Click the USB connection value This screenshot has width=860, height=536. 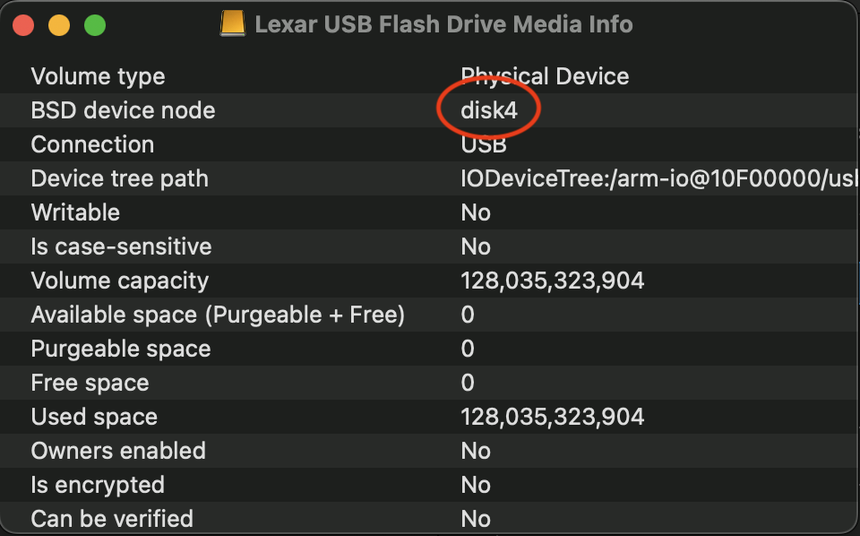pyautogui.click(x=484, y=144)
